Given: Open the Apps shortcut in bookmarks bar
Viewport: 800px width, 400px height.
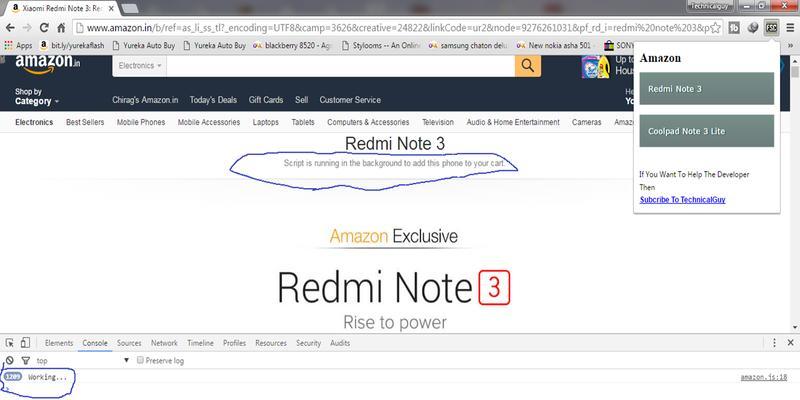Looking at the screenshot, I should (18, 45).
